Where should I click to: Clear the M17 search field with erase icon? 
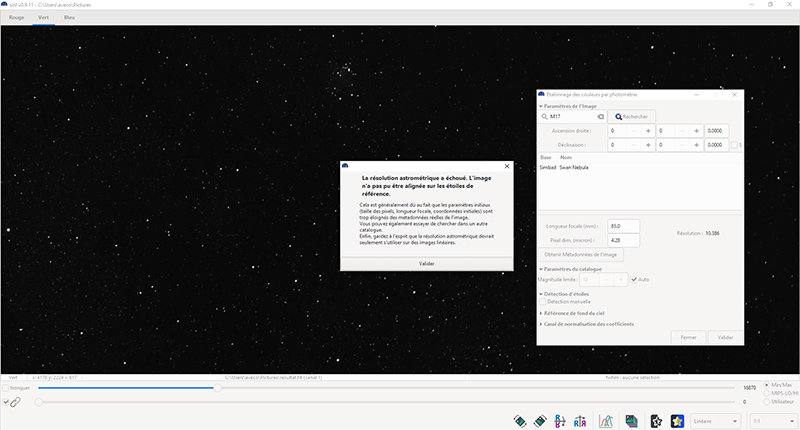pos(601,117)
